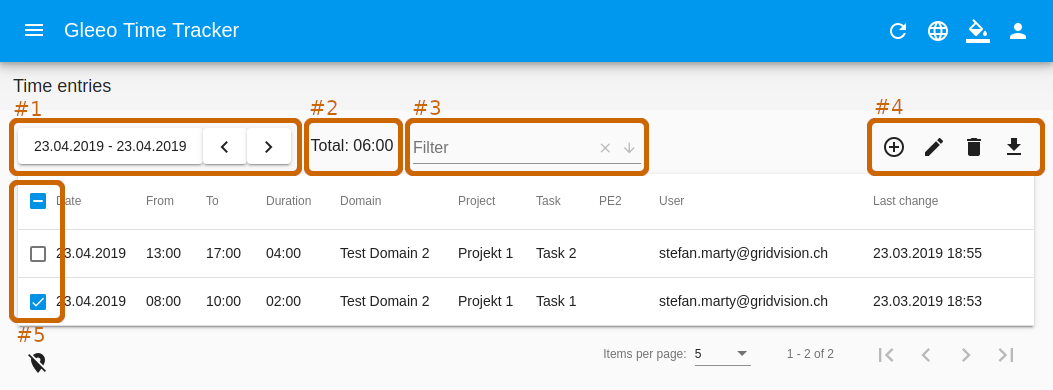Sort by the Duration column header
Screen dimensions: 1053x390
(x=288, y=201)
